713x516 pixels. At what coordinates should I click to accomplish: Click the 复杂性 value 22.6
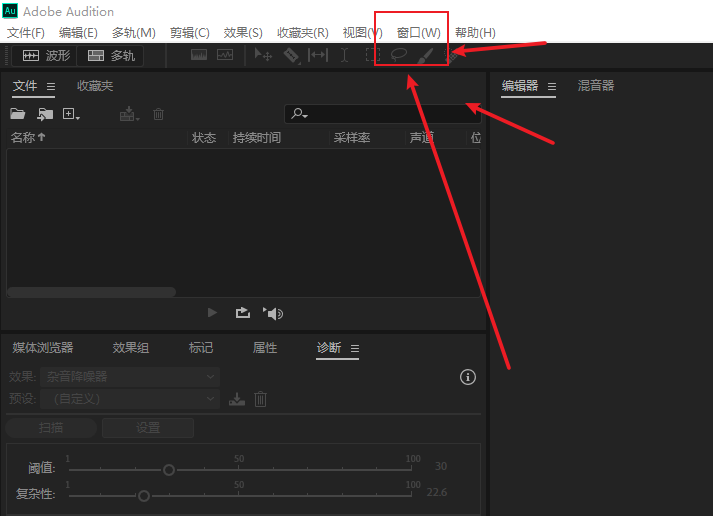click(437, 492)
